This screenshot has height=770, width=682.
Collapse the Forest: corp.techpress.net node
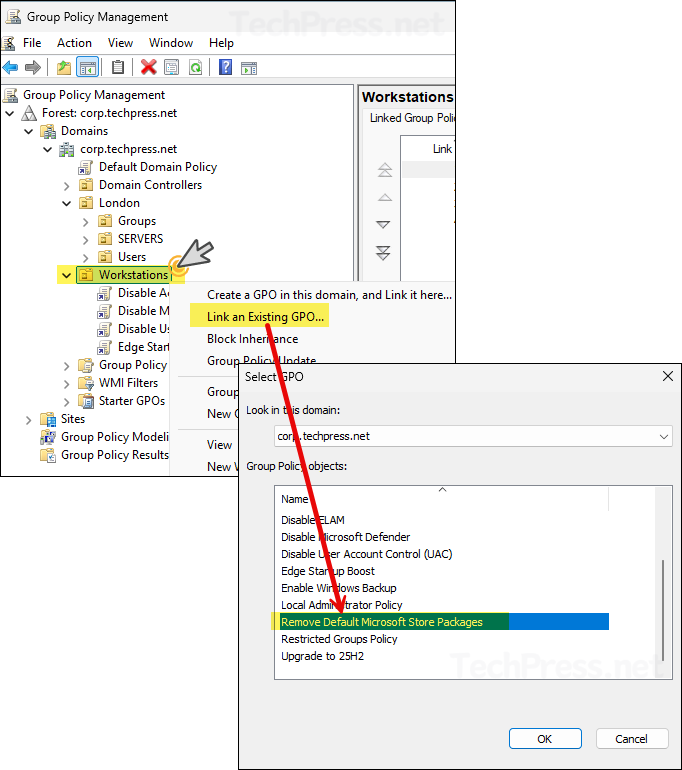(x=9, y=113)
